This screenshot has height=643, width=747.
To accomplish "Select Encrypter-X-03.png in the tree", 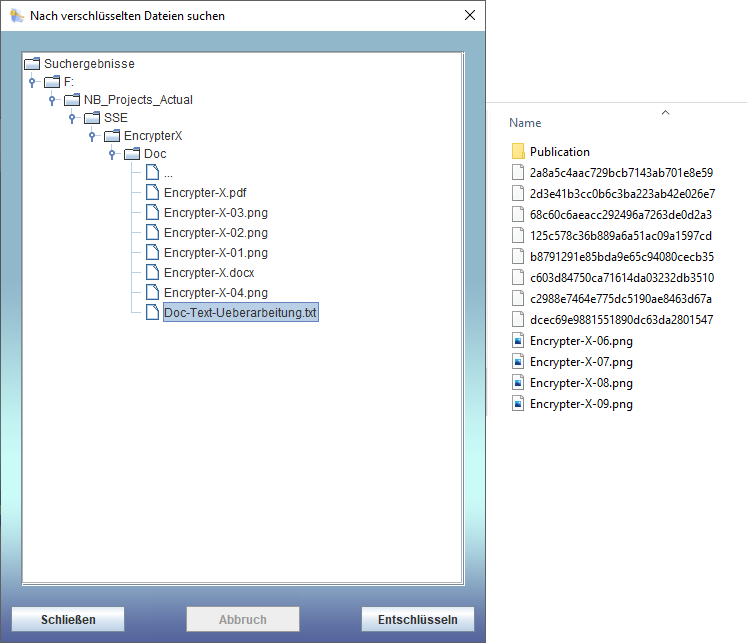I will [215, 212].
